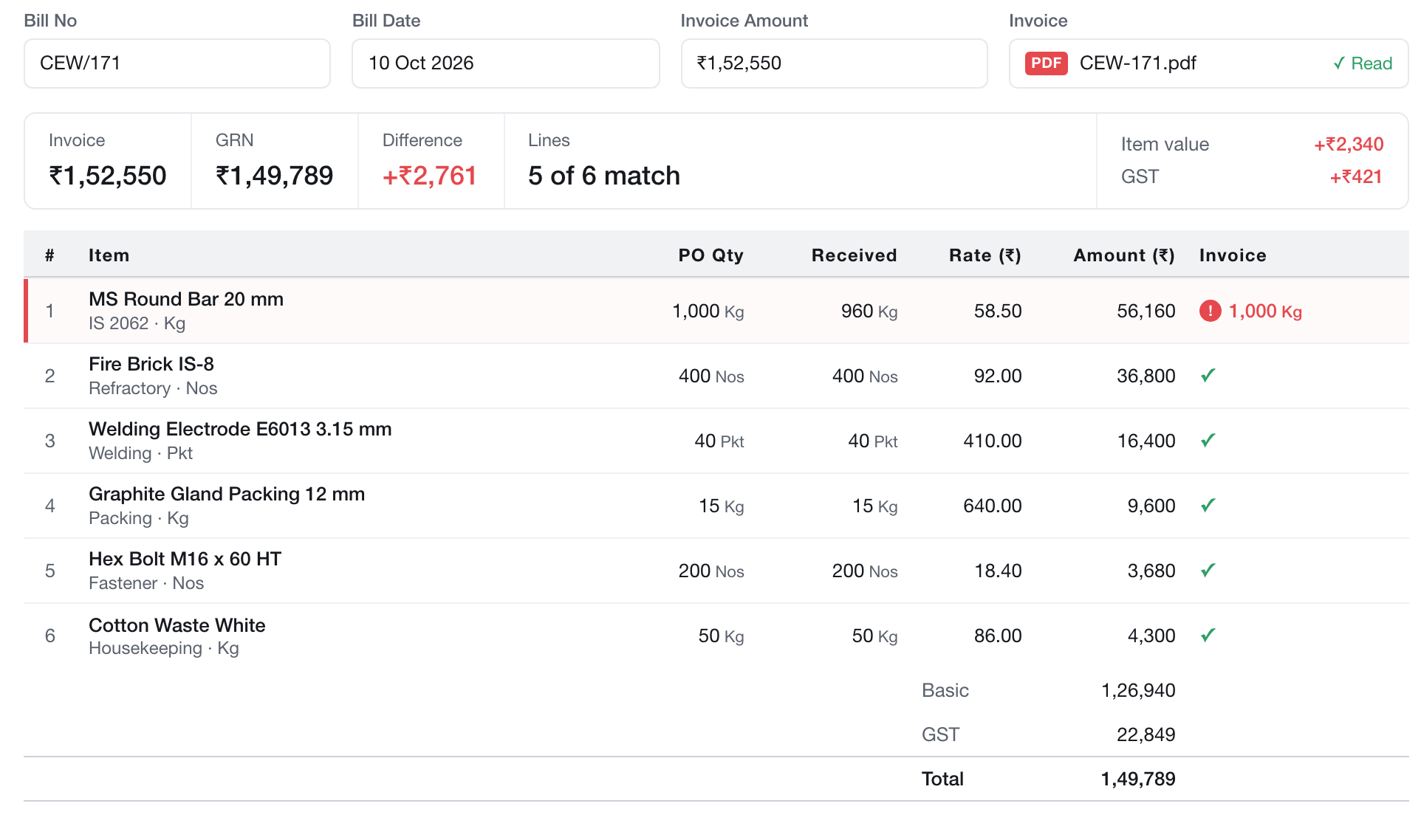Open the Bill Date field showing 10 Oct 2026
1421x840 pixels.
click(x=506, y=63)
